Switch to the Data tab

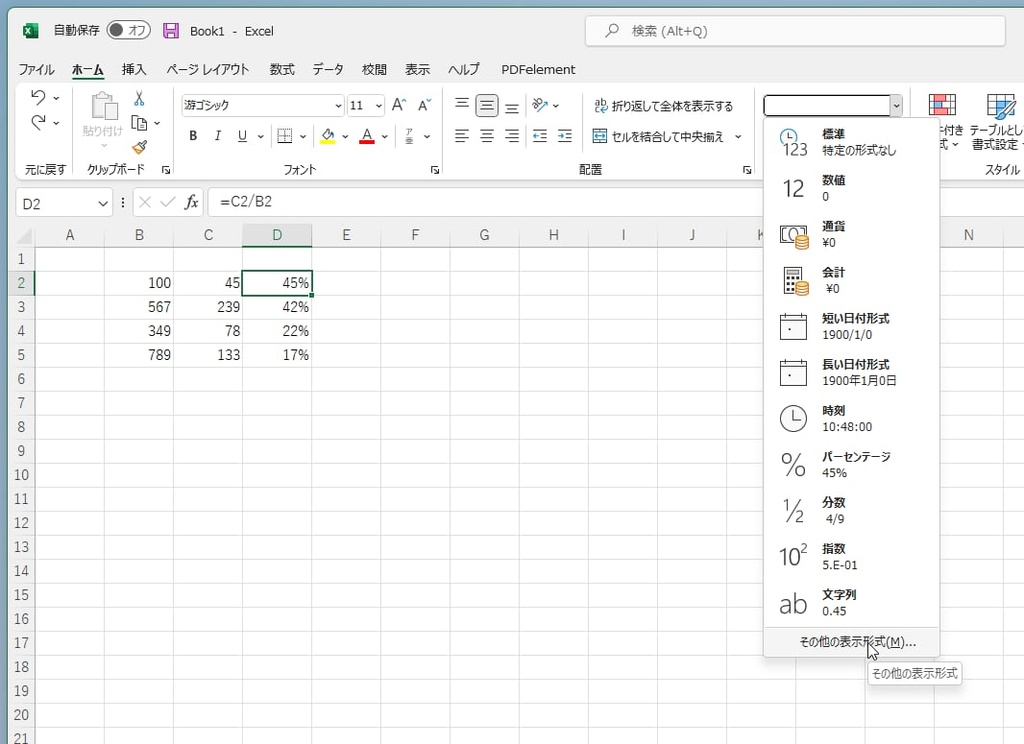coord(328,69)
